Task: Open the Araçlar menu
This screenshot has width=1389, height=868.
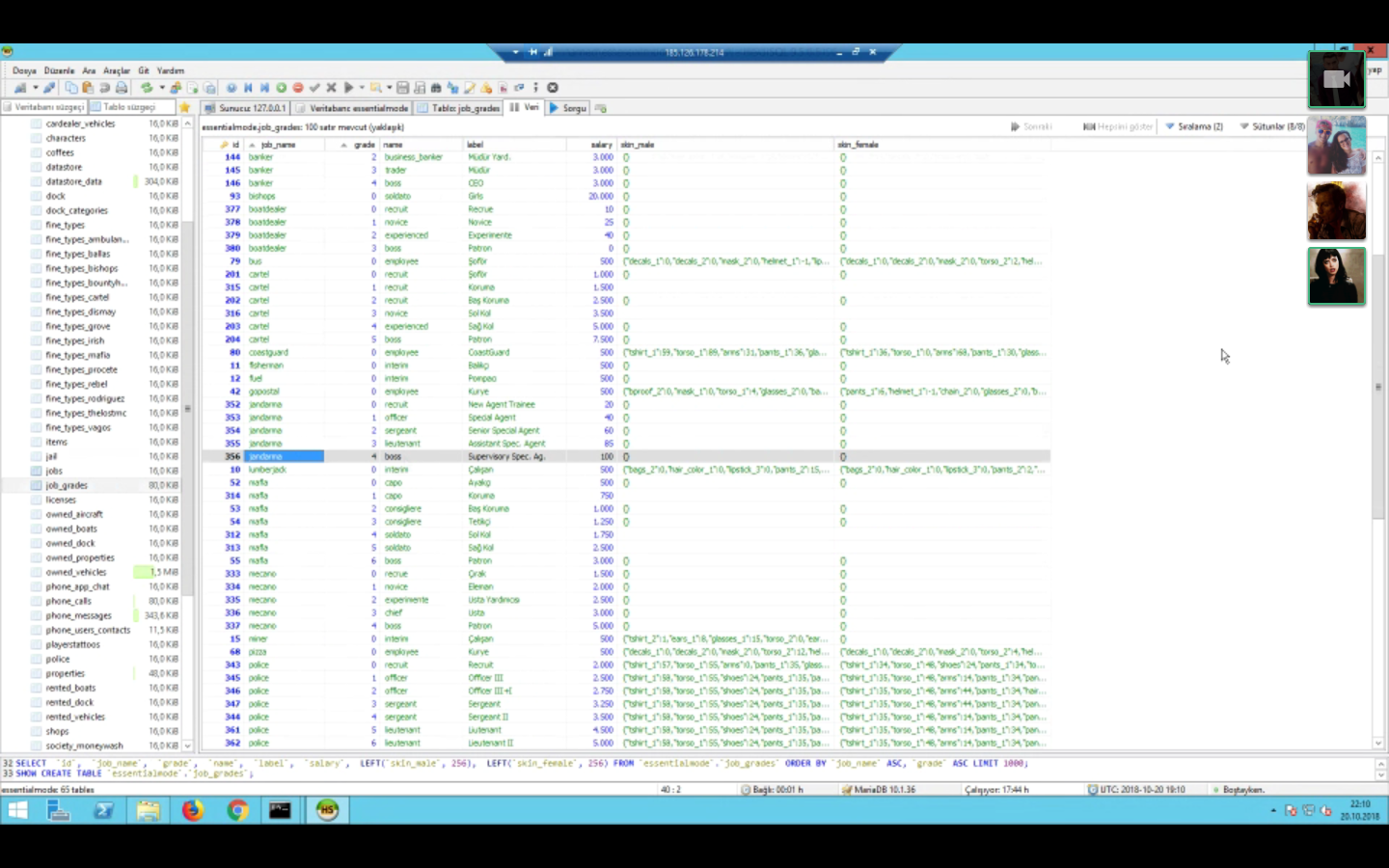Action: (117, 70)
